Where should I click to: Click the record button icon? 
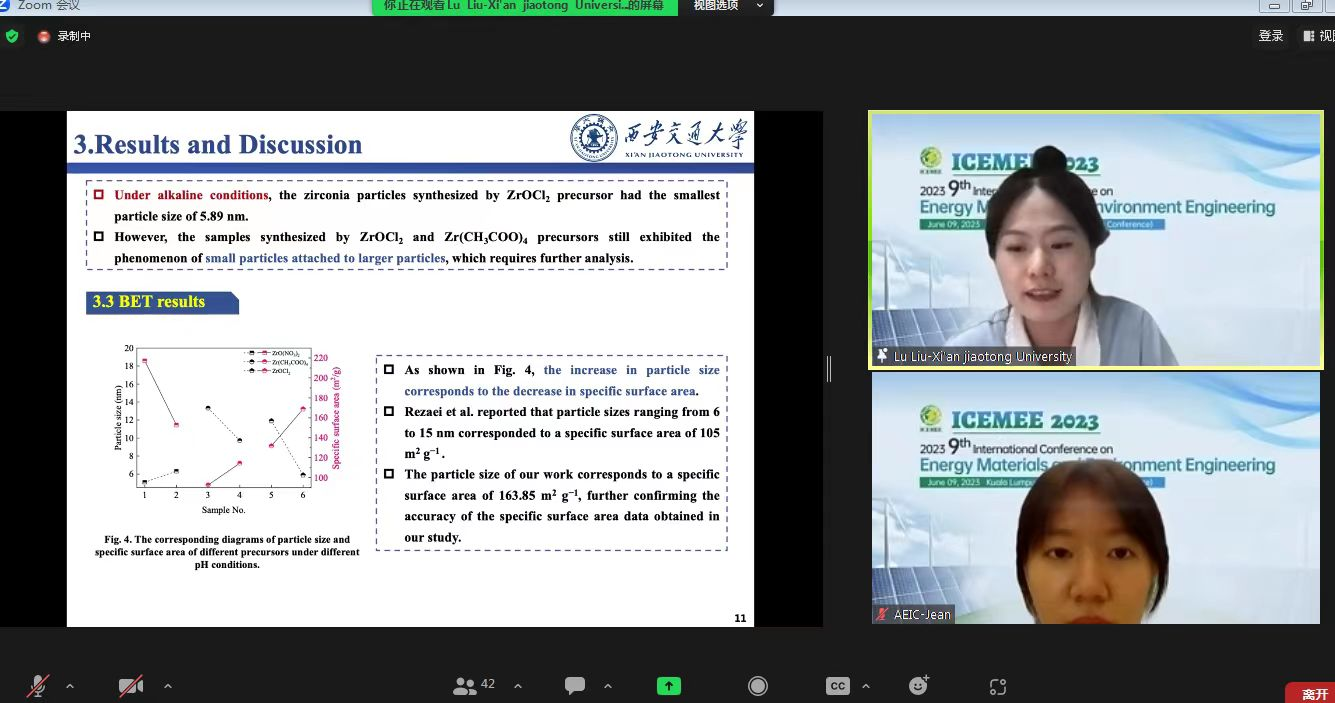[758, 686]
